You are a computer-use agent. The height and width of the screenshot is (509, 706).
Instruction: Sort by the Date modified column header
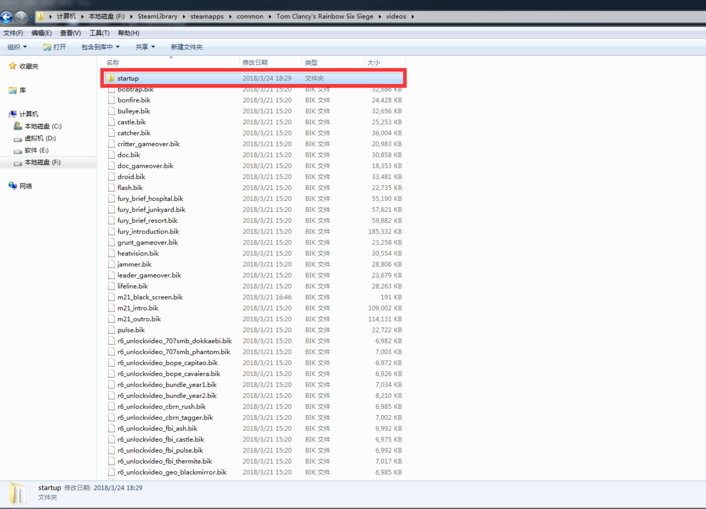270,63
